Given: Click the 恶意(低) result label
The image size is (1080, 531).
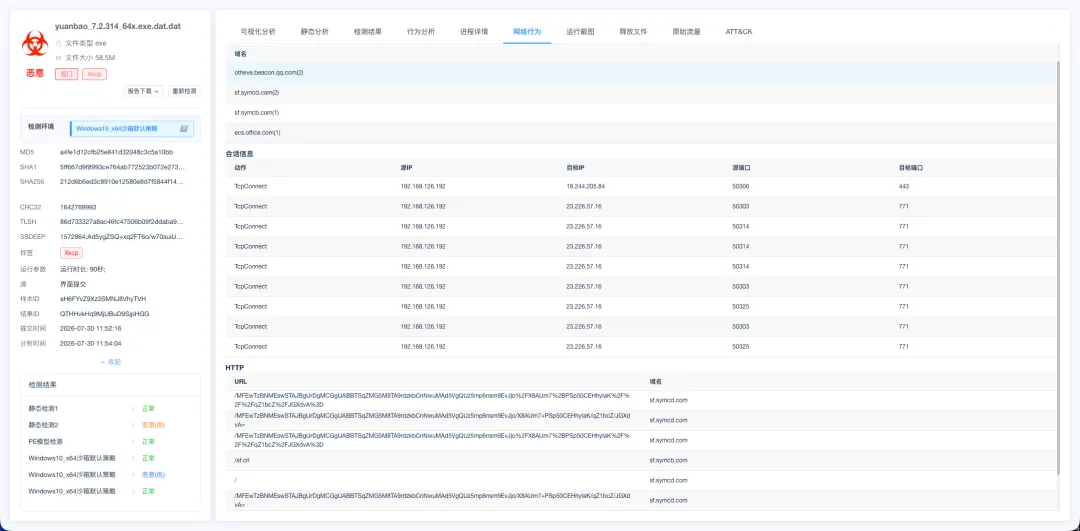Looking at the screenshot, I should (153, 475).
